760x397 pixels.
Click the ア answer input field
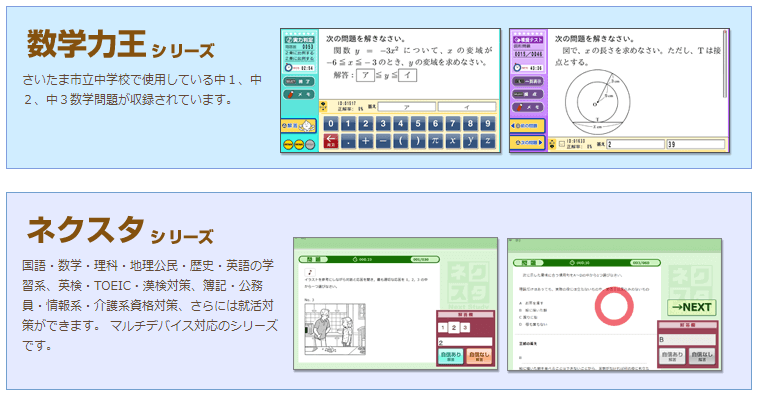(x=407, y=107)
